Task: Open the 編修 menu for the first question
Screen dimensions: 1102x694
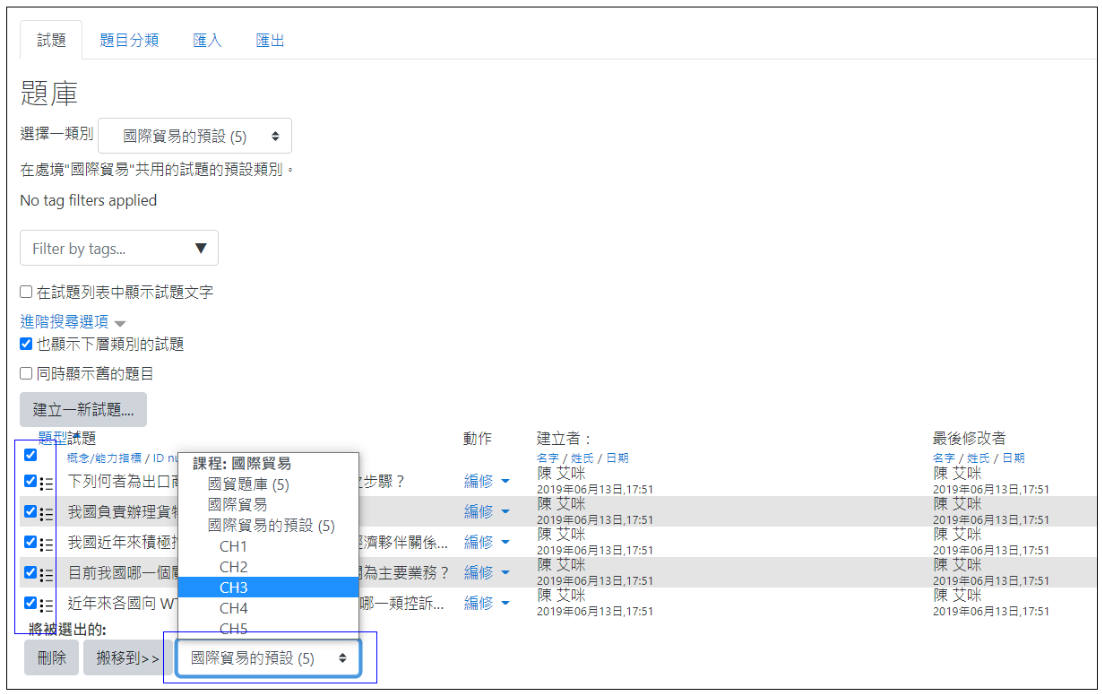Action: [x=487, y=481]
